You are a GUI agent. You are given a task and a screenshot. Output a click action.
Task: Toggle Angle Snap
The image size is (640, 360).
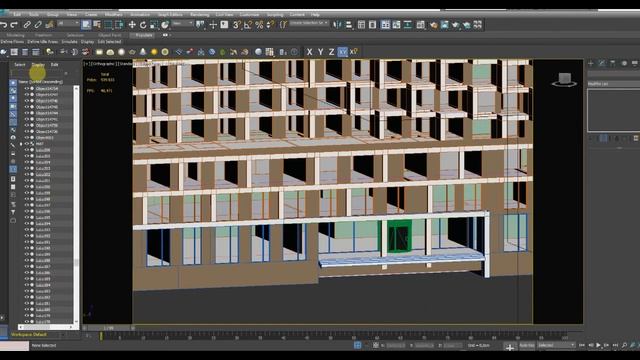[x=248, y=25]
